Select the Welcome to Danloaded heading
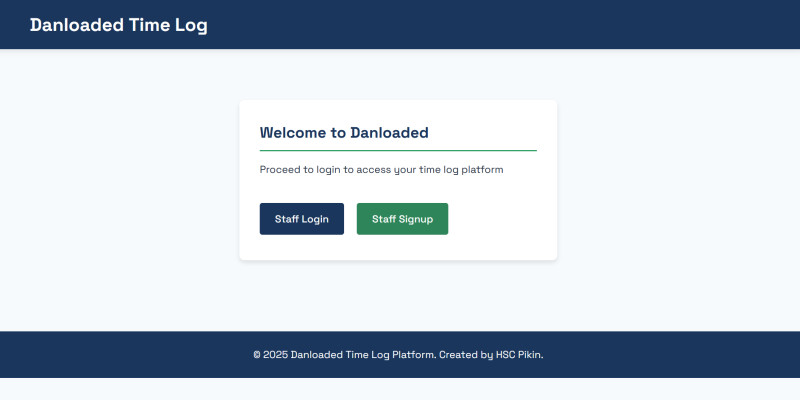800x400 pixels. 344,132
